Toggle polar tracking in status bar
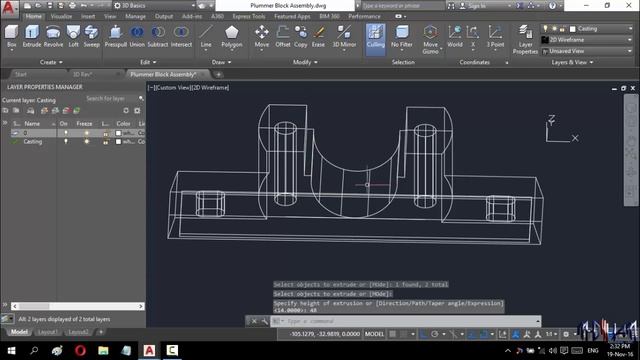The height and width of the screenshot is (360, 640). [434, 334]
